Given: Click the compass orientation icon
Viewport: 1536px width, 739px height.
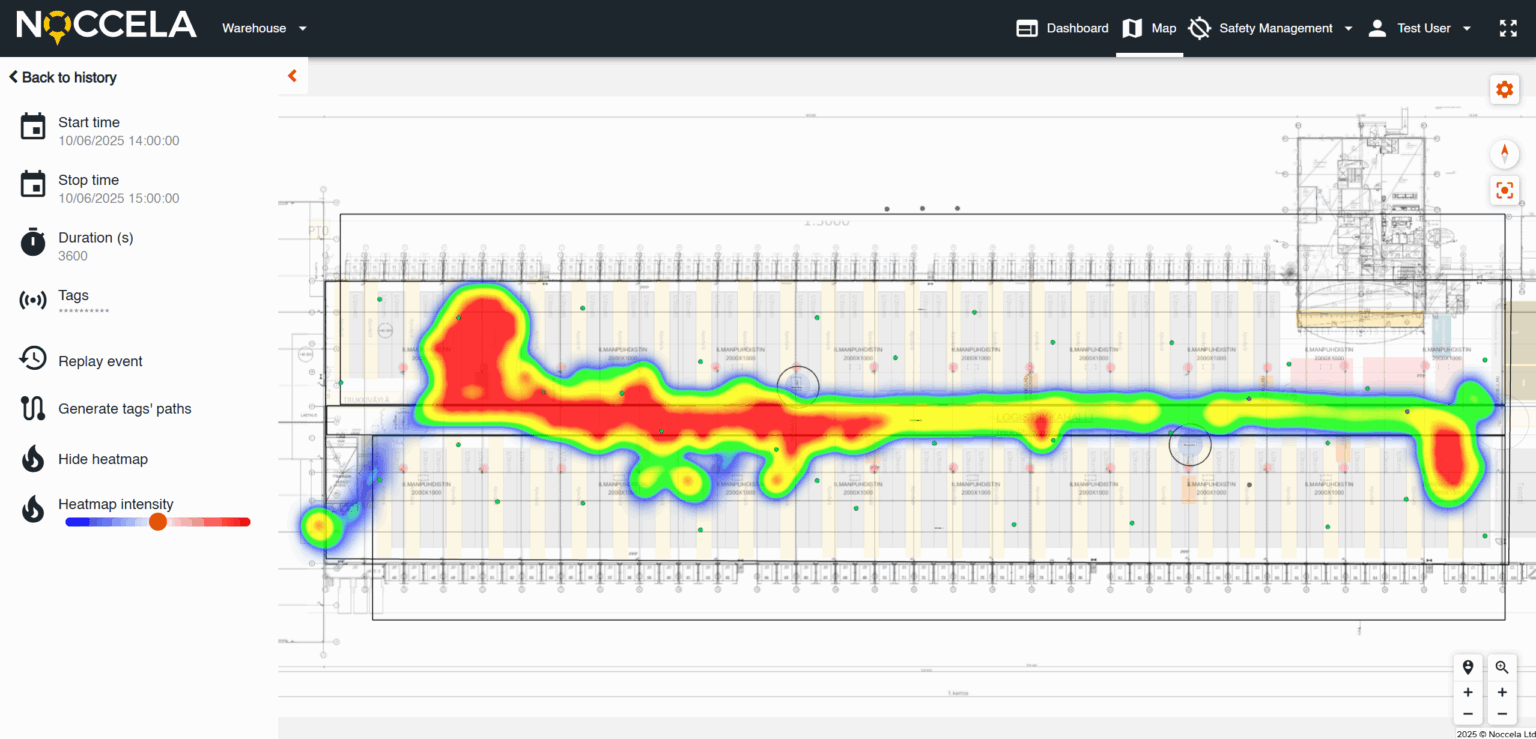Looking at the screenshot, I should [x=1504, y=153].
